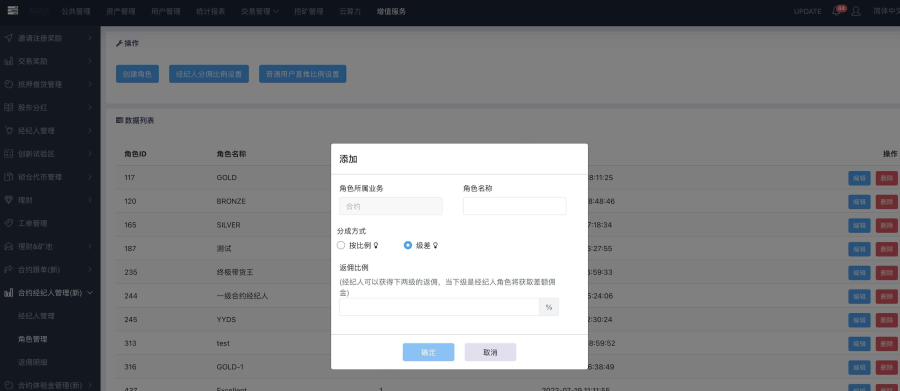Click role ID 165 in the table
This screenshot has width=900, height=391.
[x=130, y=225]
